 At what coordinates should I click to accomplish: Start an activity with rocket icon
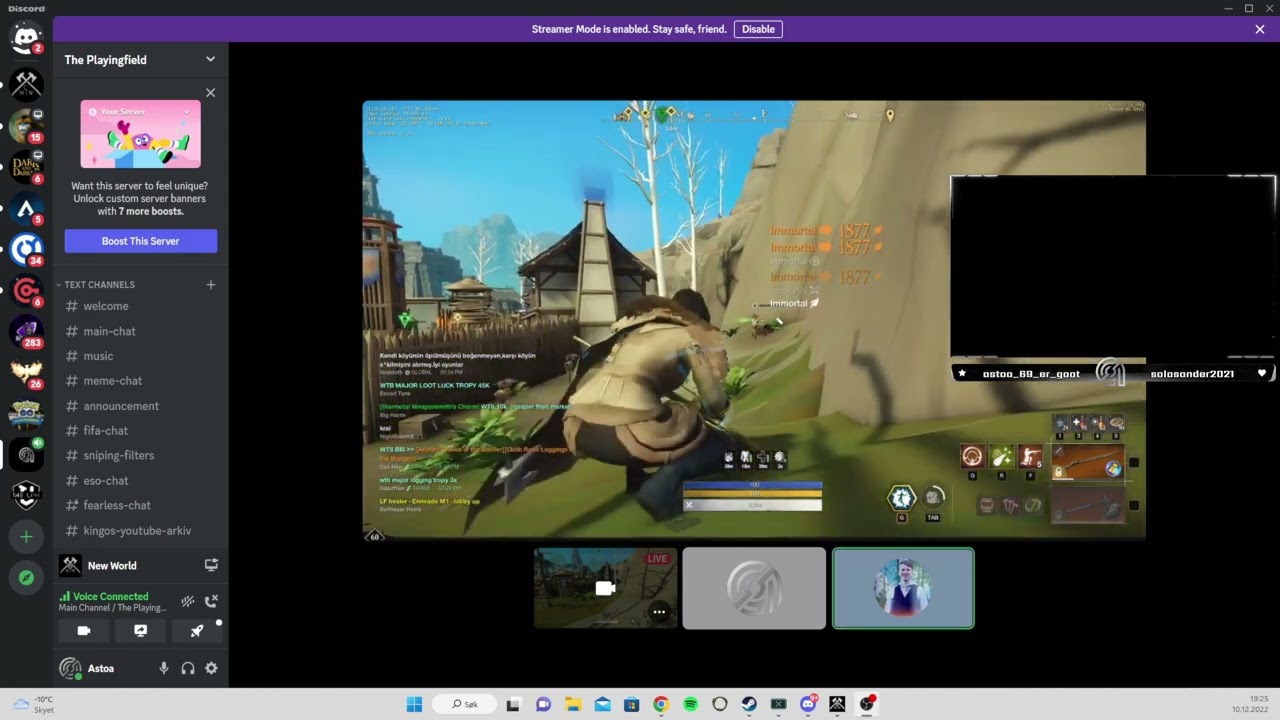pyautogui.click(x=197, y=631)
